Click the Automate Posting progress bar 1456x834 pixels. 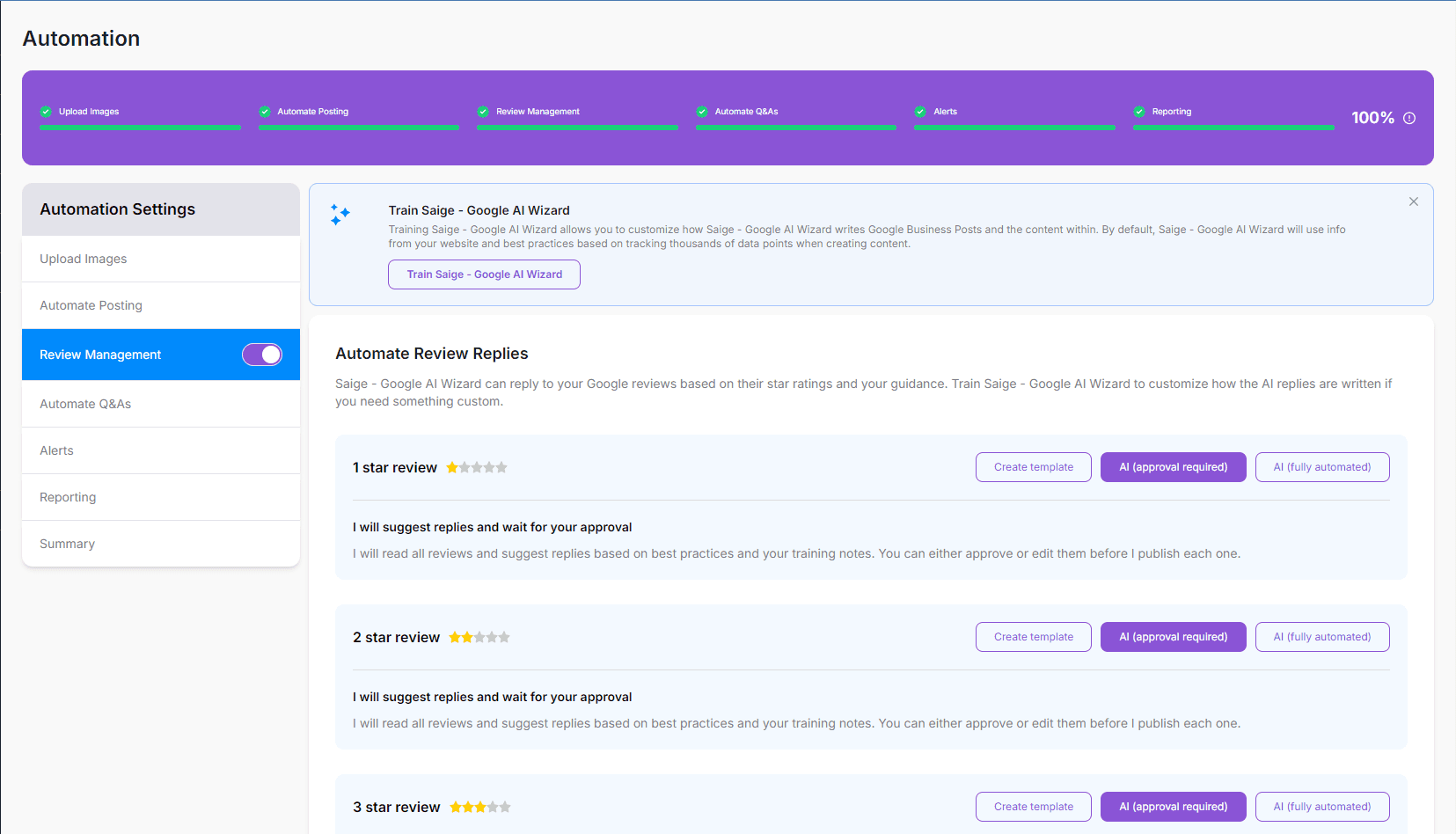(359, 128)
